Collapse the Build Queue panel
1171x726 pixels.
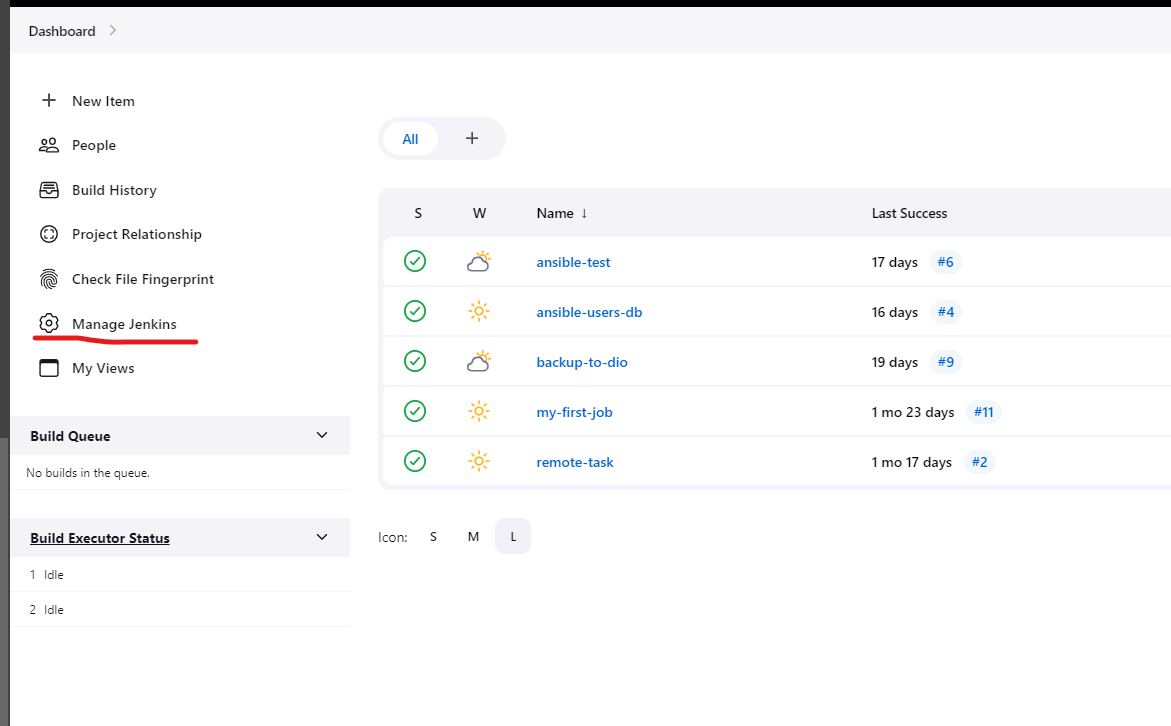322,435
